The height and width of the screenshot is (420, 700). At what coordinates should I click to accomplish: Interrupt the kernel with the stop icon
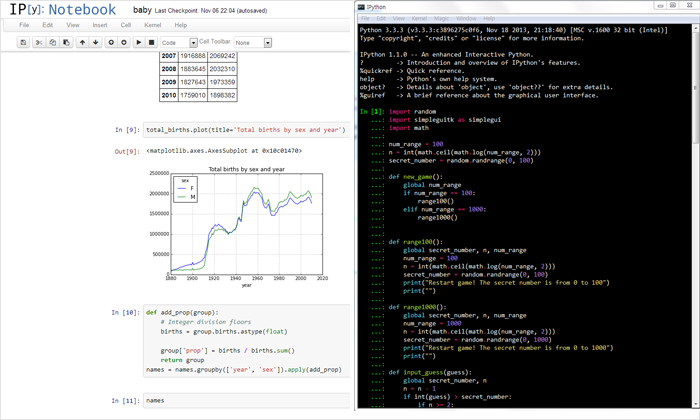tap(151, 42)
